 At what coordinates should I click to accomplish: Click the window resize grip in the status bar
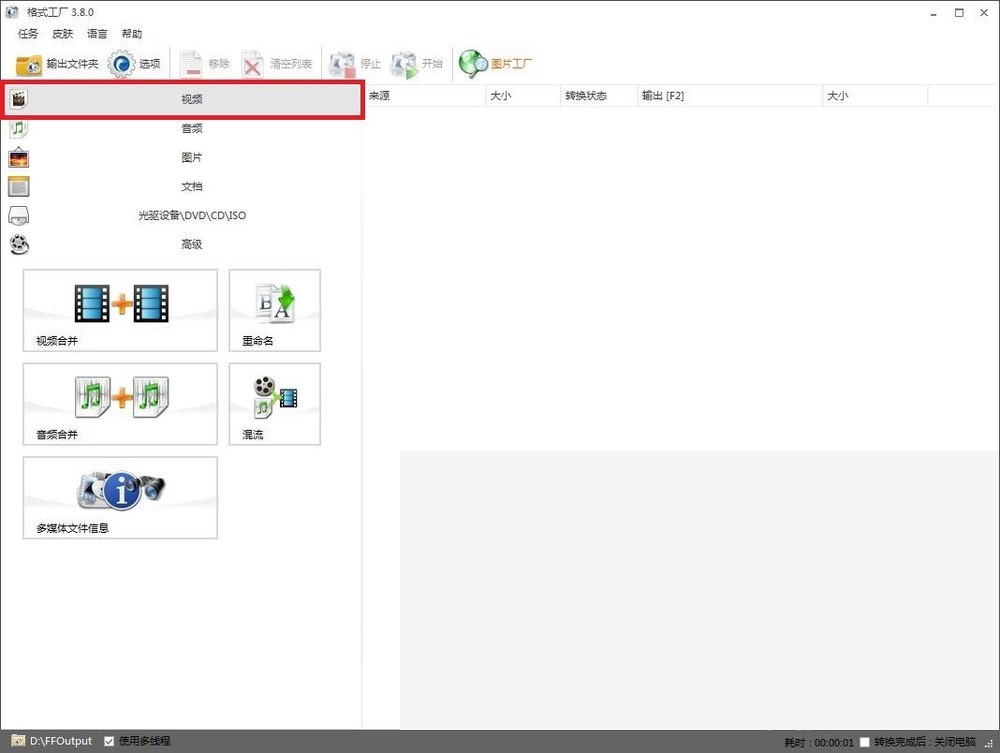click(990, 744)
